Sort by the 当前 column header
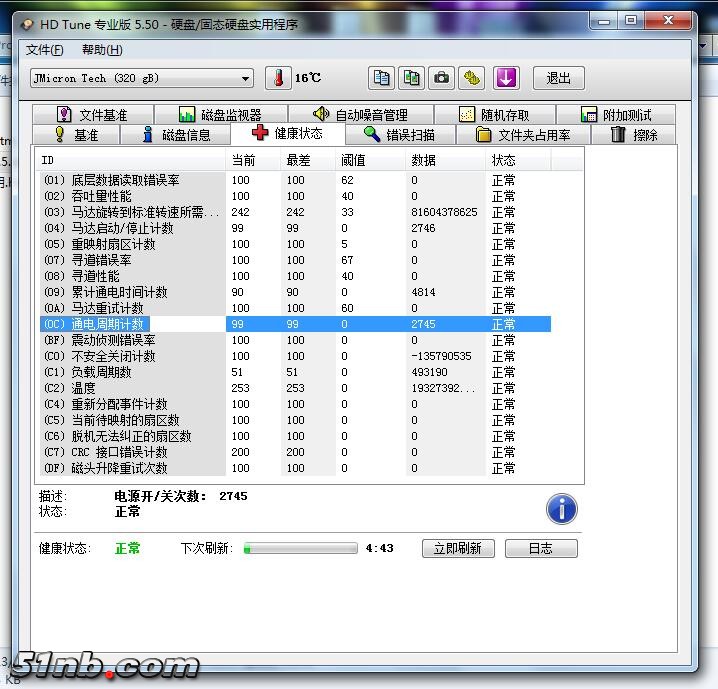 (x=253, y=160)
